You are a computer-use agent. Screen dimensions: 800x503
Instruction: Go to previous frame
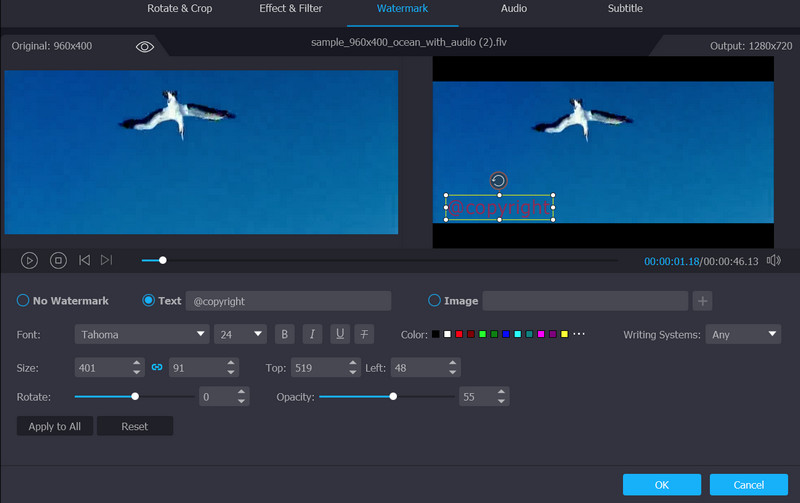click(x=84, y=260)
